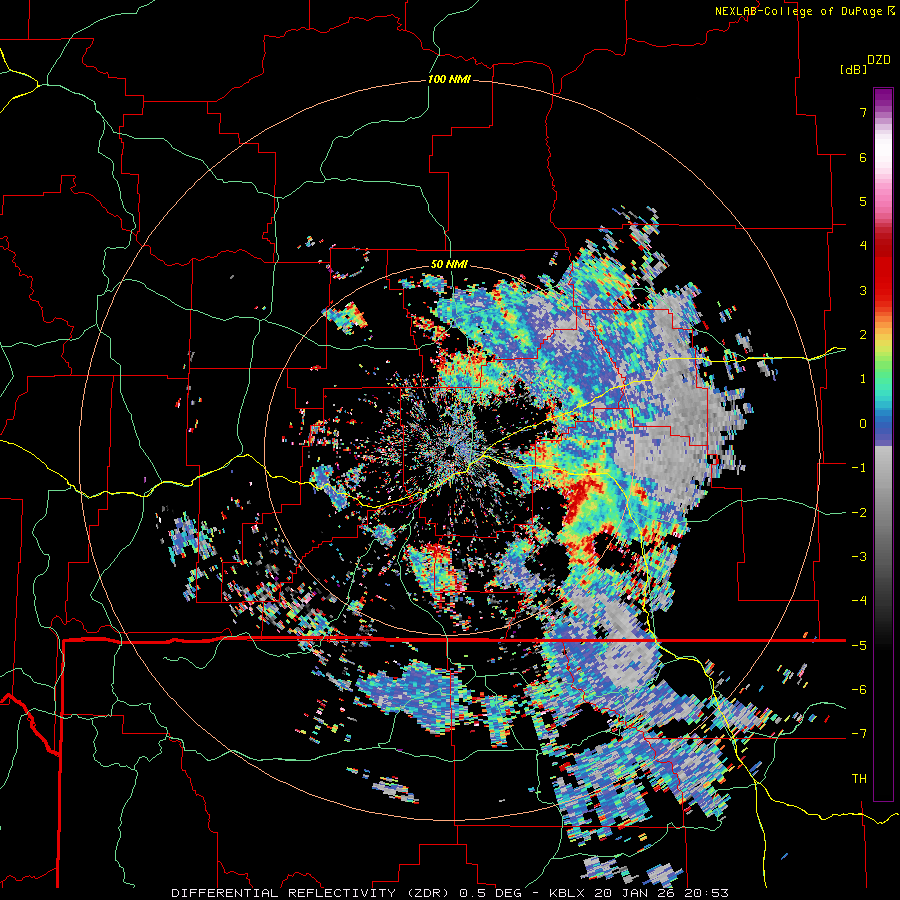Click the -4 value on color scale
900x900 pixels.
[859, 601]
